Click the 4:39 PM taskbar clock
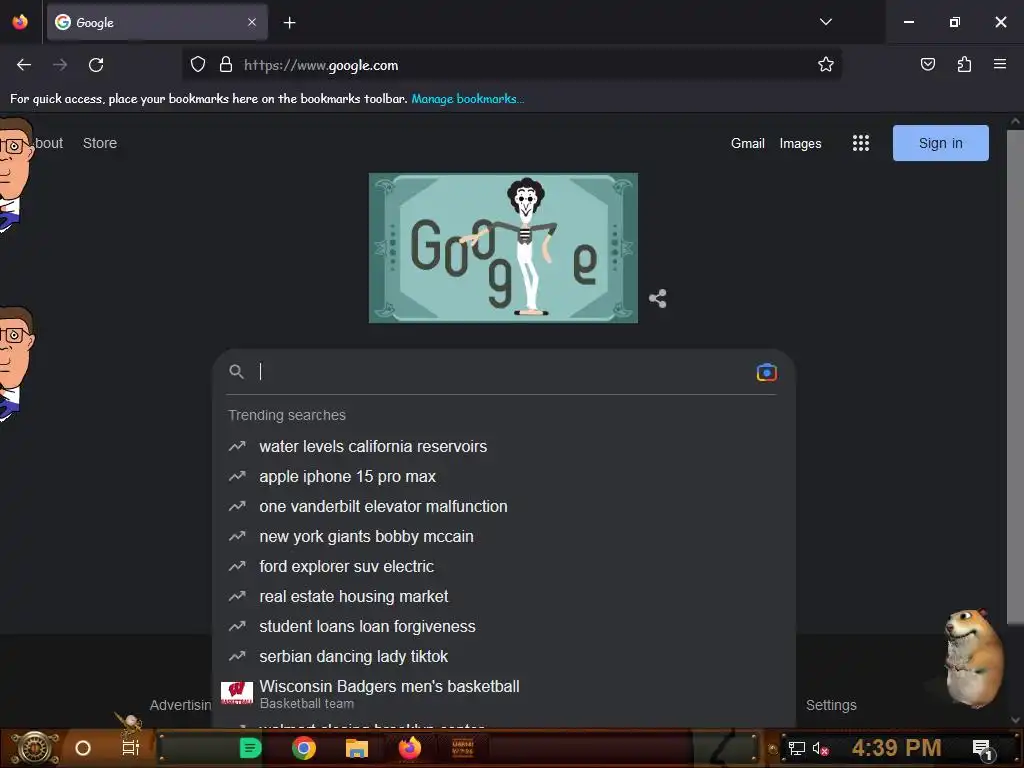This screenshot has width=1024, height=768. [896, 748]
